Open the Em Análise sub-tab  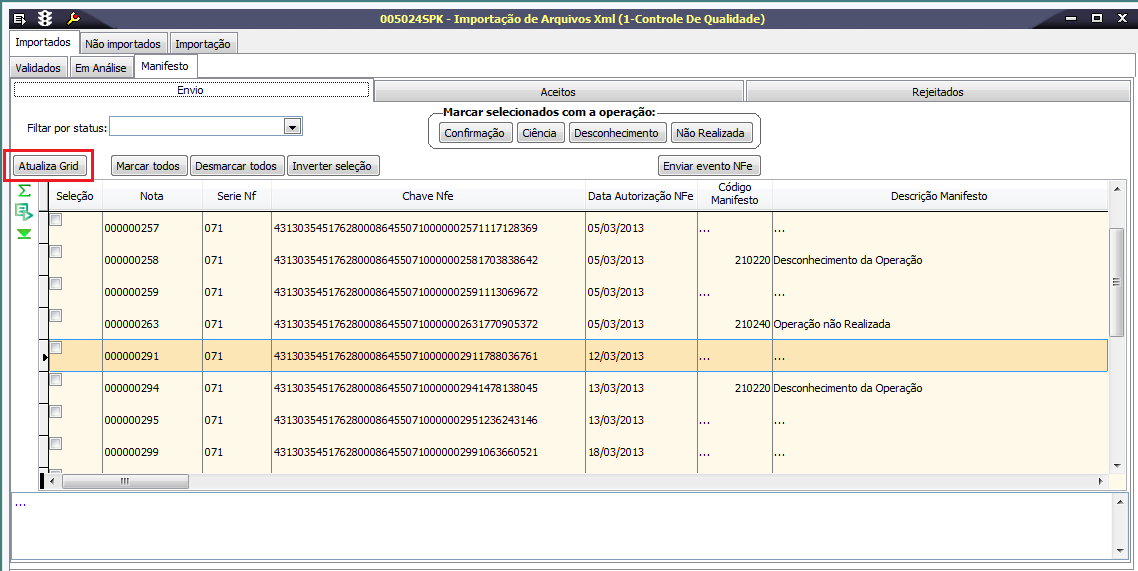tap(101, 68)
